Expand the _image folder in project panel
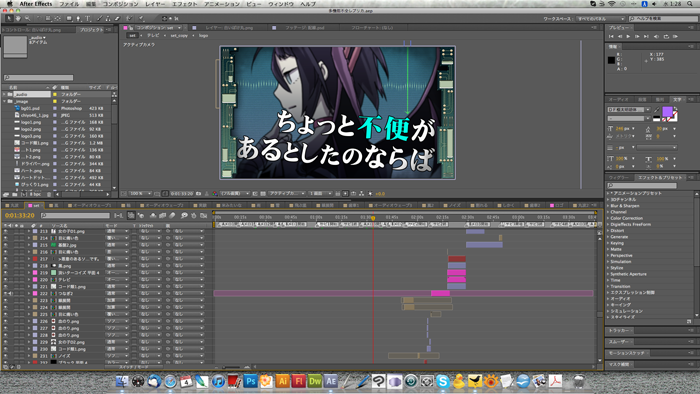The width and height of the screenshot is (700, 394). click(4, 101)
